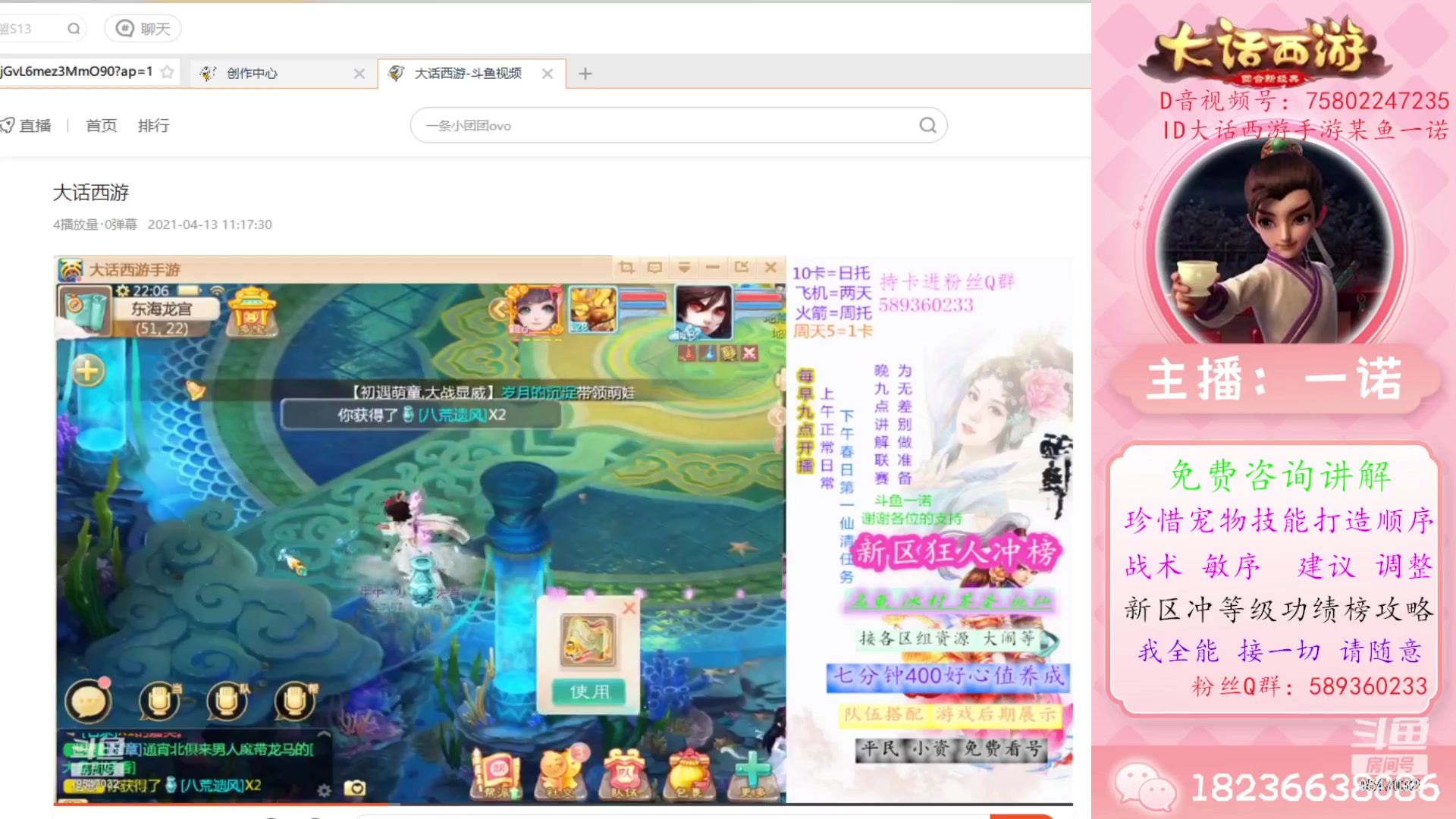1456x819 pixels.
Task: Open the 多宝 treasure shop icon
Action: tap(253, 311)
